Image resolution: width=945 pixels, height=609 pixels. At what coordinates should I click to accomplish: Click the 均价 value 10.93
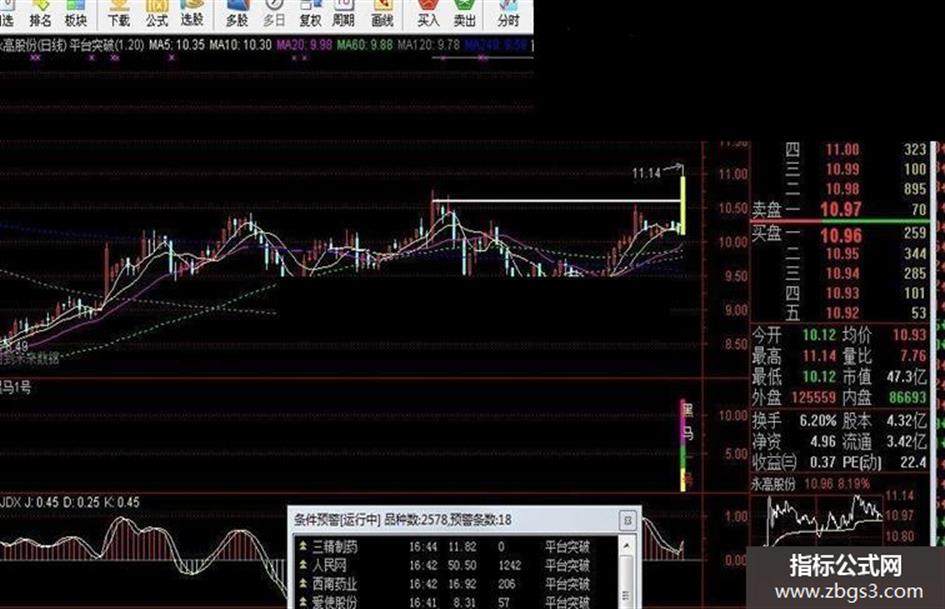pyautogui.click(x=909, y=335)
